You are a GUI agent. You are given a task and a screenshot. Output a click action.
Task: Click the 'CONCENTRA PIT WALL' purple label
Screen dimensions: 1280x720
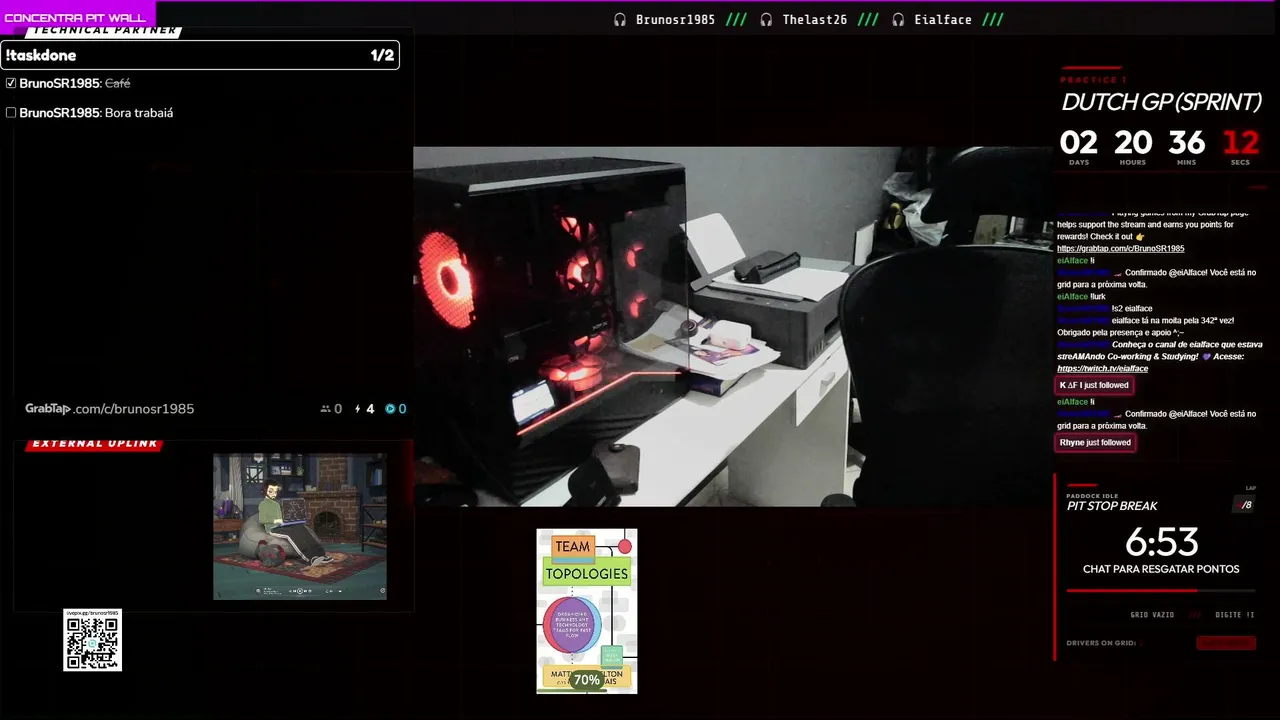point(75,17)
